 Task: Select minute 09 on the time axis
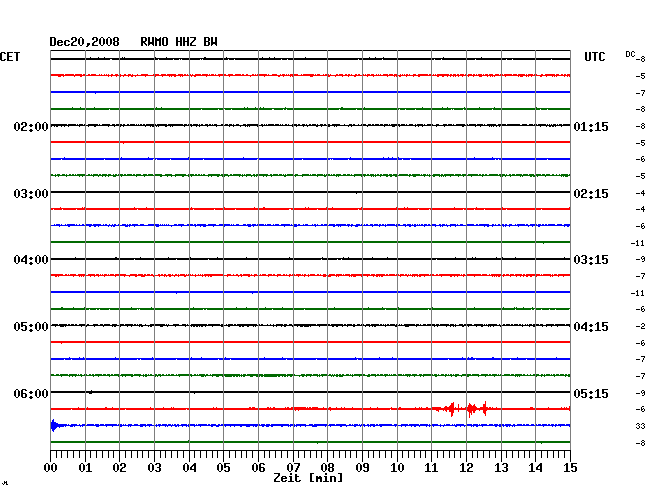[x=362, y=467]
